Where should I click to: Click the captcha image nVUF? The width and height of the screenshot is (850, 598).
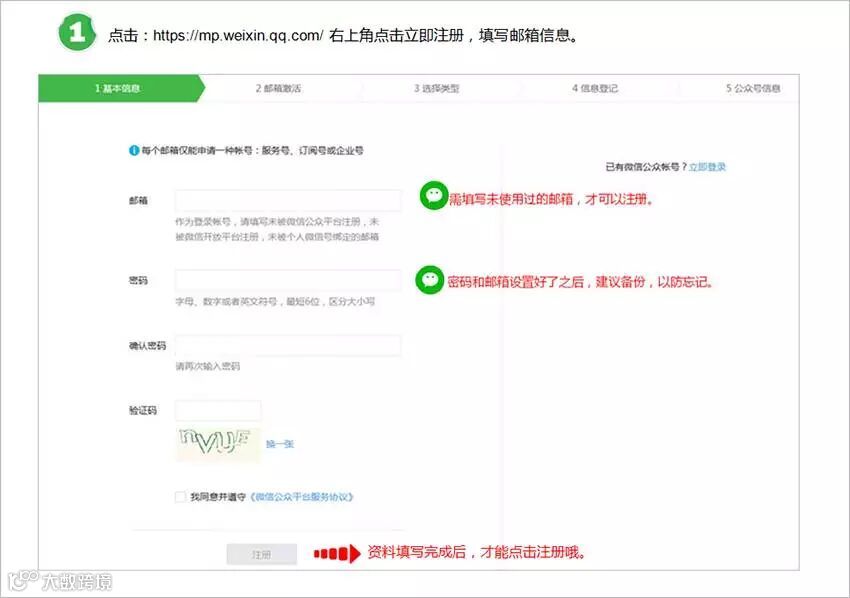217,444
